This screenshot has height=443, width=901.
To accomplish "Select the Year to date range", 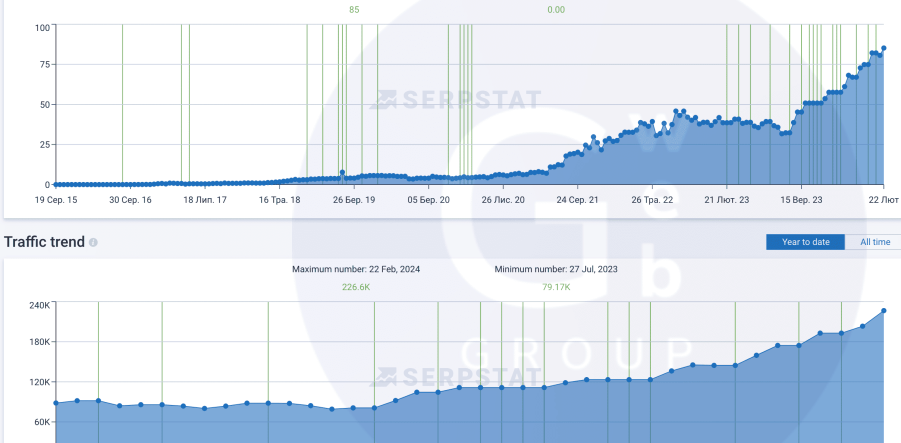I will coord(806,242).
